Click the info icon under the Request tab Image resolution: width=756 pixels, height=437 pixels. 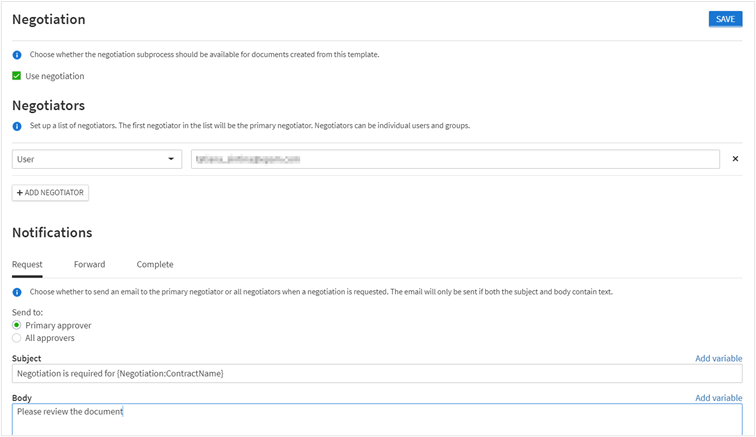17,292
